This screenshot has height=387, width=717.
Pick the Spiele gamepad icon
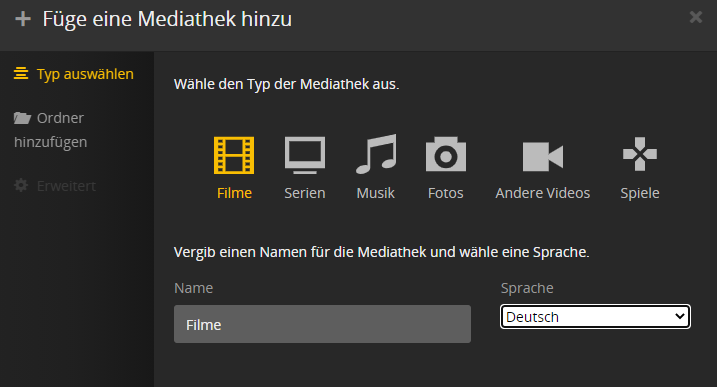(640, 154)
